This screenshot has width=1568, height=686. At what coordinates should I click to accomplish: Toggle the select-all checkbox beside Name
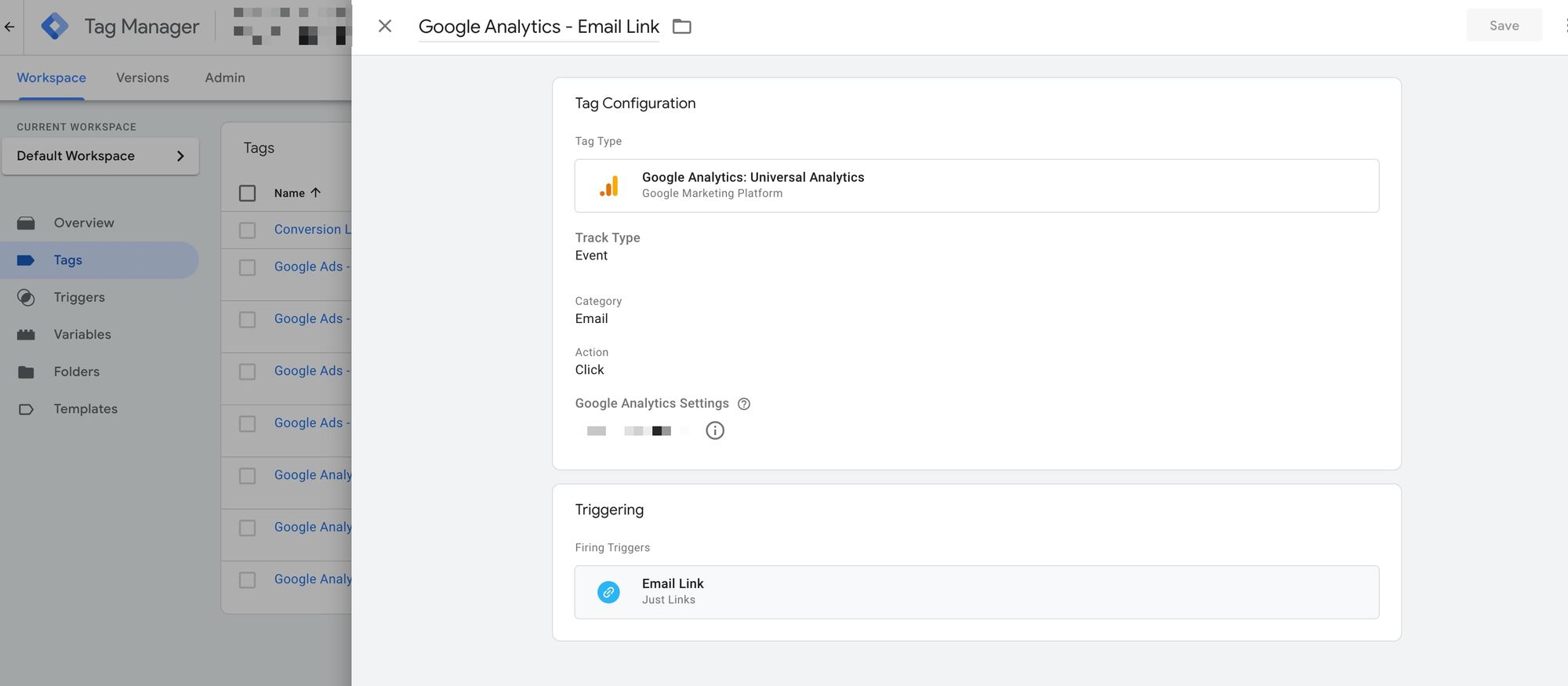tap(247, 193)
